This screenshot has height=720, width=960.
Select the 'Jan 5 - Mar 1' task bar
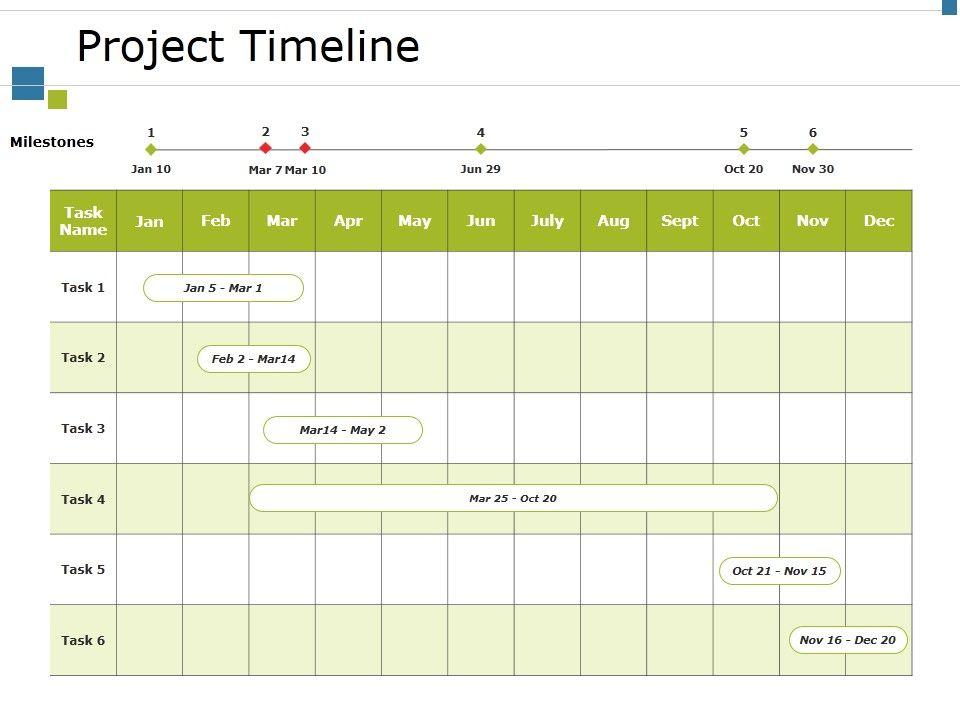pyautogui.click(x=223, y=288)
